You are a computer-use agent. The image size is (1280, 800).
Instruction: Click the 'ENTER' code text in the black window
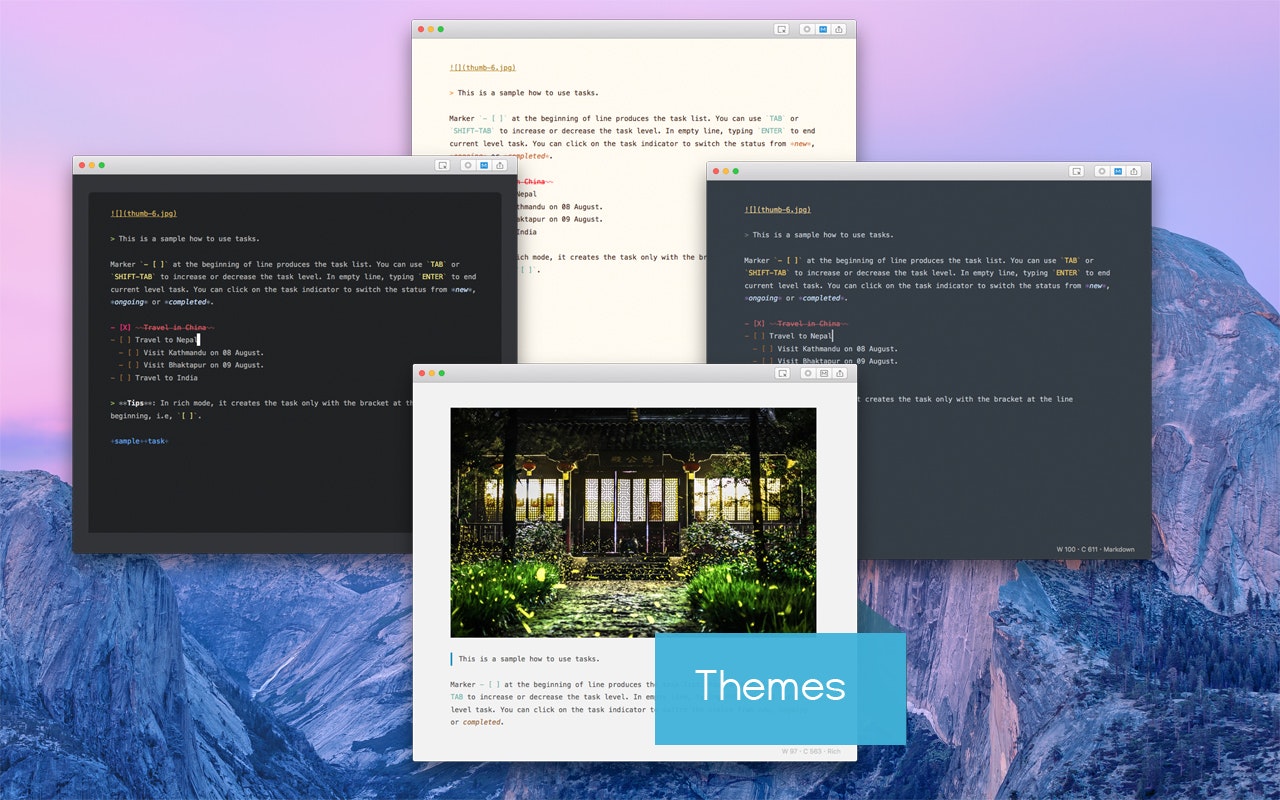click(433, 276)
